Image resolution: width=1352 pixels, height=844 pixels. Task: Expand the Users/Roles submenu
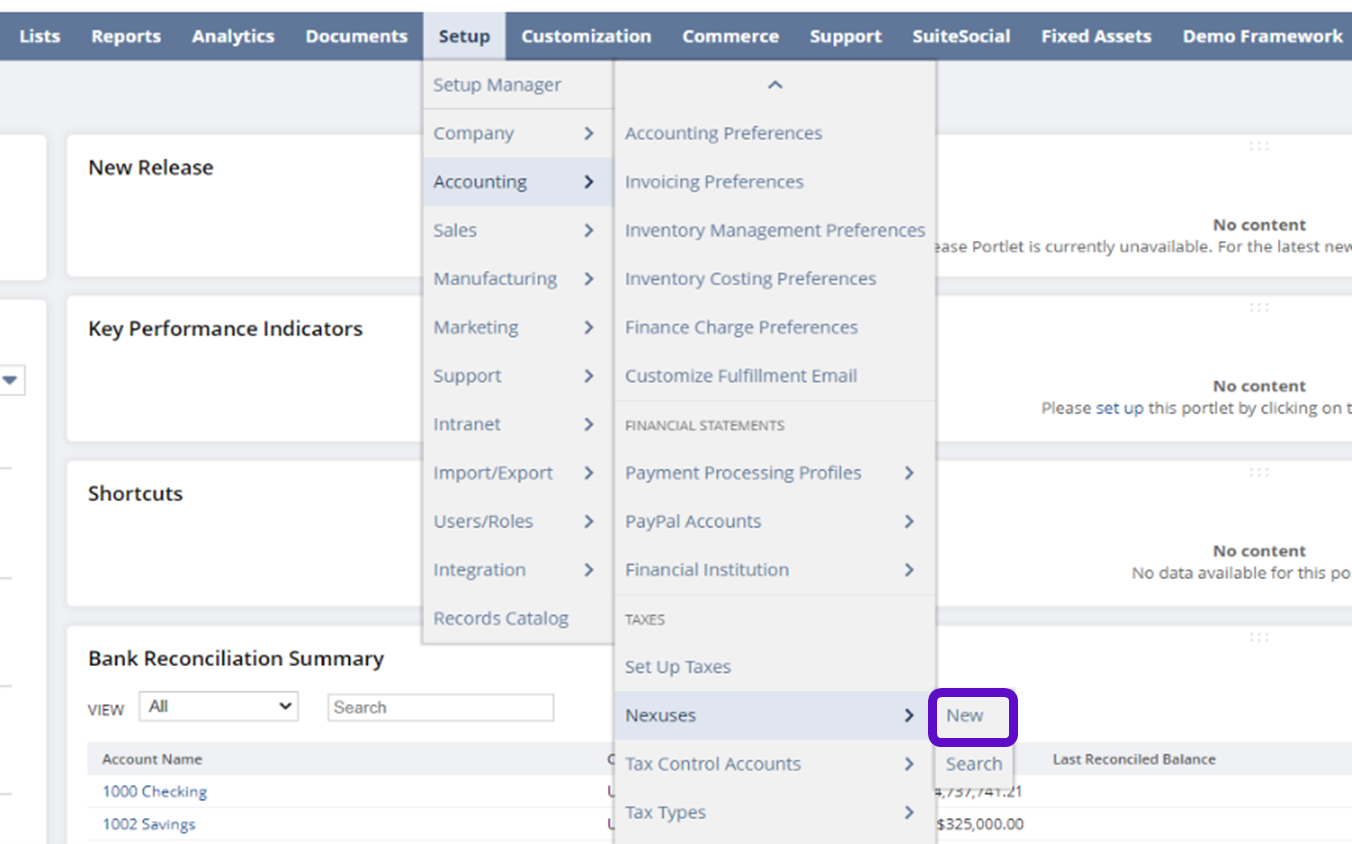[x=588, y=522]
